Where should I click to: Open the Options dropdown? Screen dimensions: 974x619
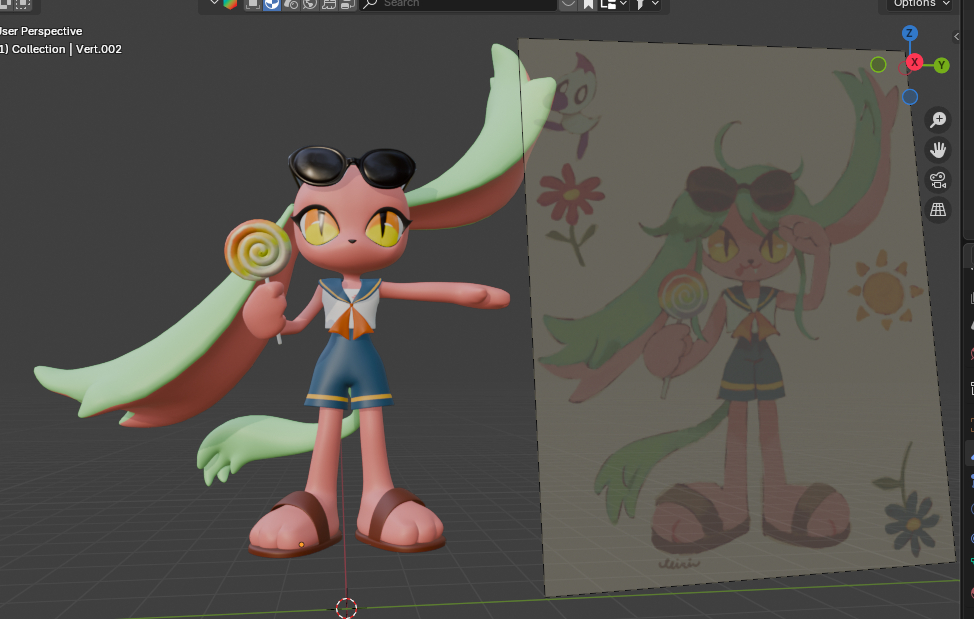(920, 4)
